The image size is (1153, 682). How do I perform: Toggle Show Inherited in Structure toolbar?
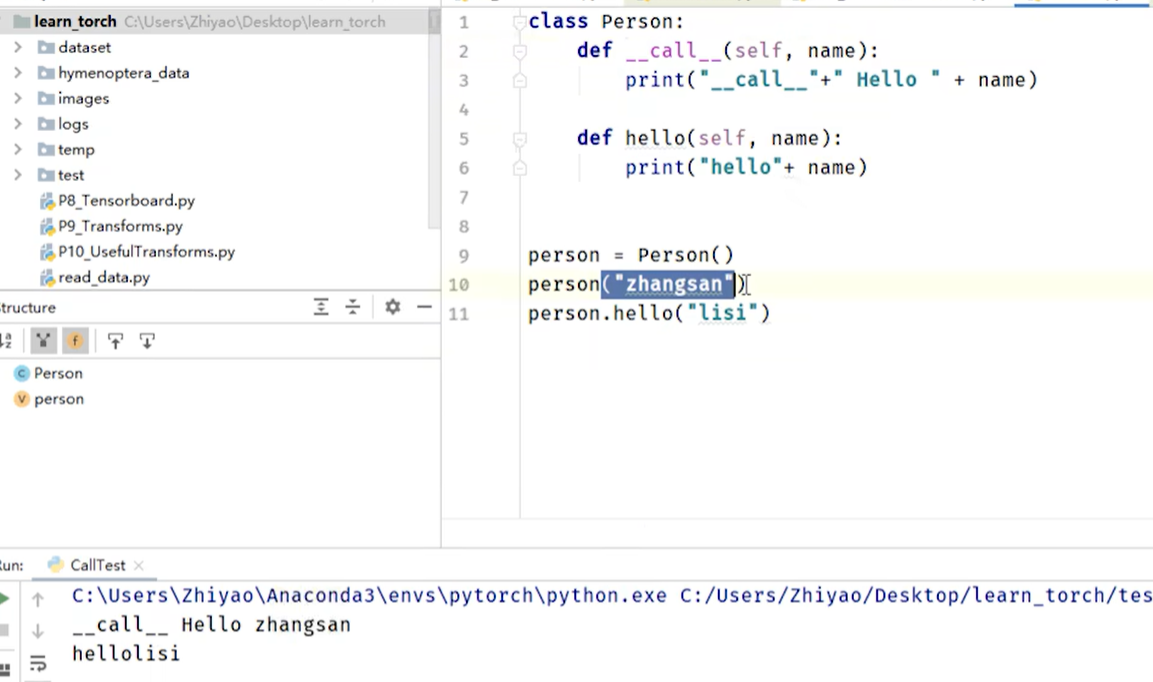43,341
